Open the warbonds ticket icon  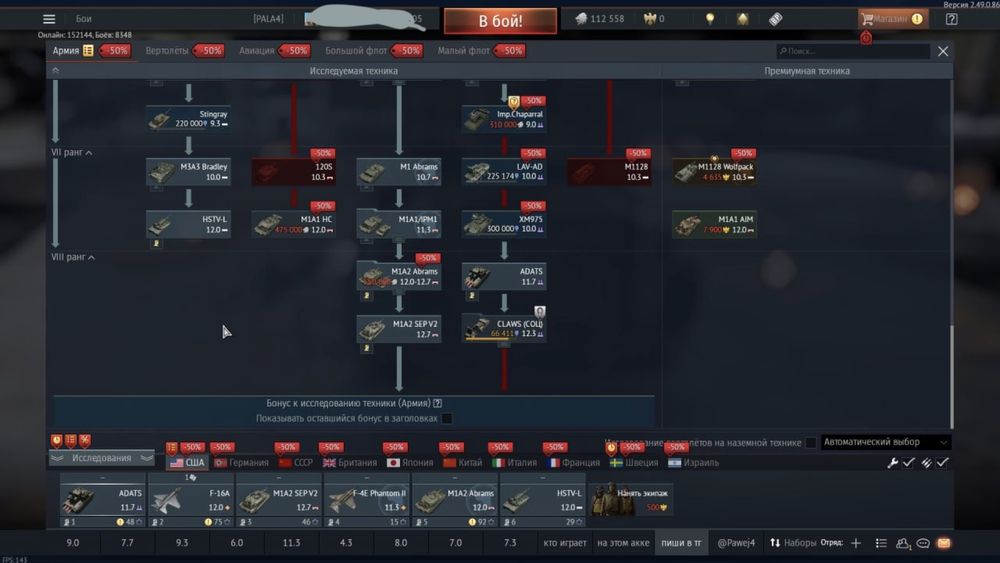[775, 19]
